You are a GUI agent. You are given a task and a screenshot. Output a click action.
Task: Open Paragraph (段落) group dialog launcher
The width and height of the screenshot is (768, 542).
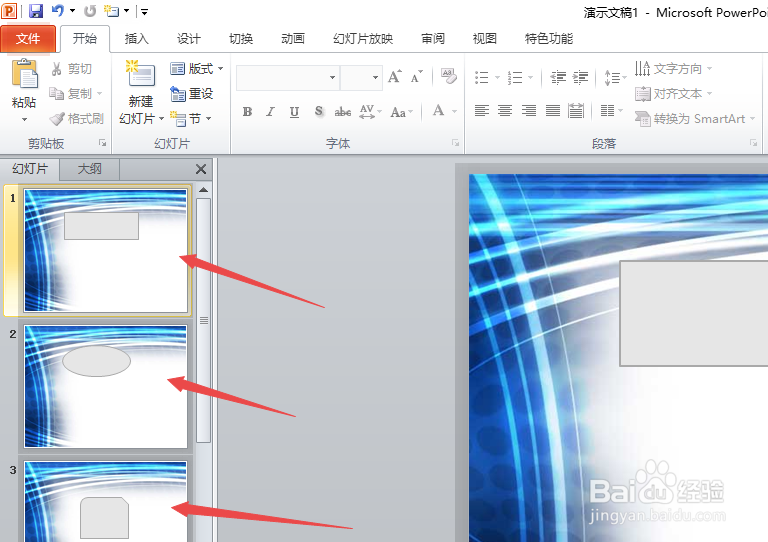point(753,143)
